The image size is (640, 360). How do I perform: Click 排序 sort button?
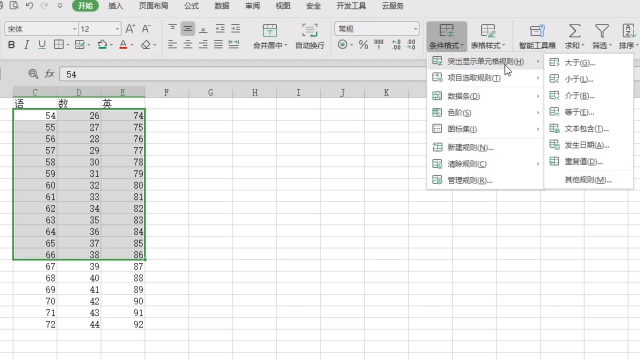(629, 36)
